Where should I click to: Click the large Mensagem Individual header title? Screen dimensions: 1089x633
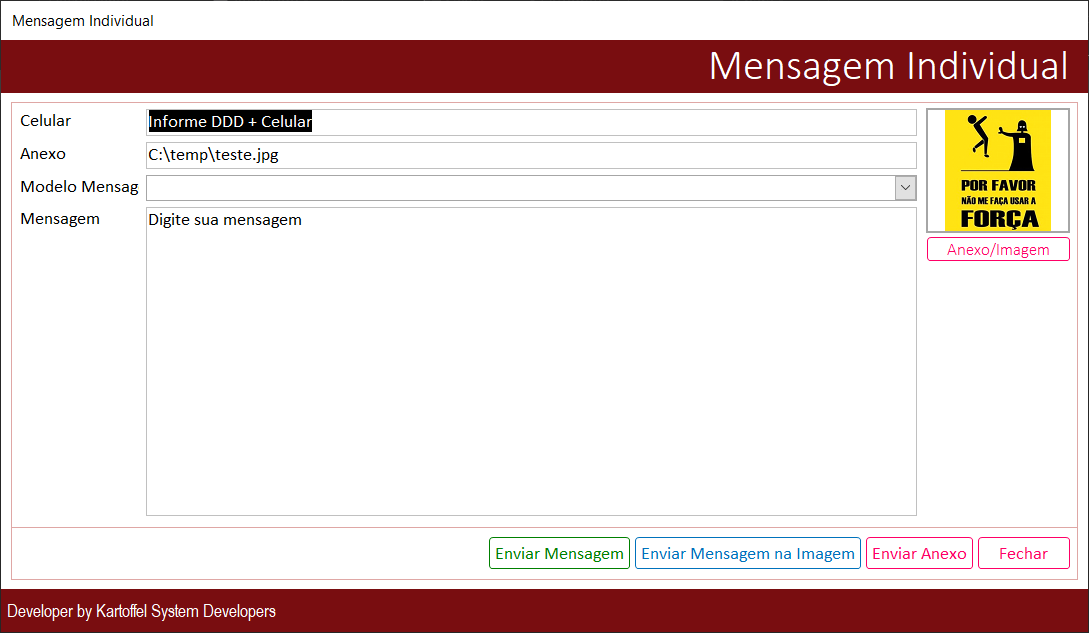pyautogui.click(x=888, y=66)
